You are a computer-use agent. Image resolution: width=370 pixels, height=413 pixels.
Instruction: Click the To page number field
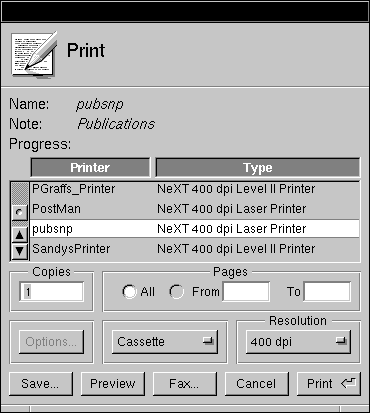point(327,292)
